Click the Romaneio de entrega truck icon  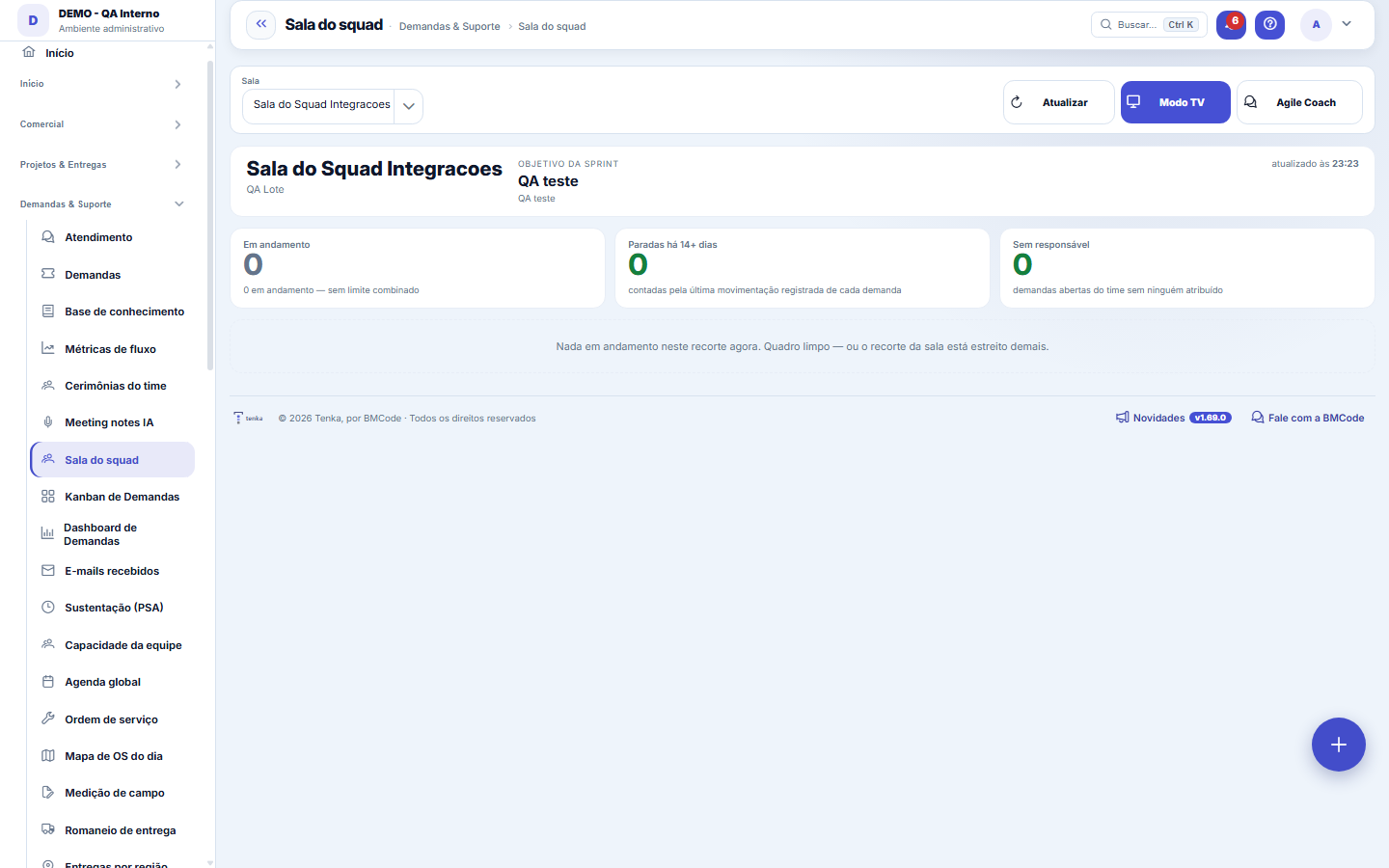[48, 829]
